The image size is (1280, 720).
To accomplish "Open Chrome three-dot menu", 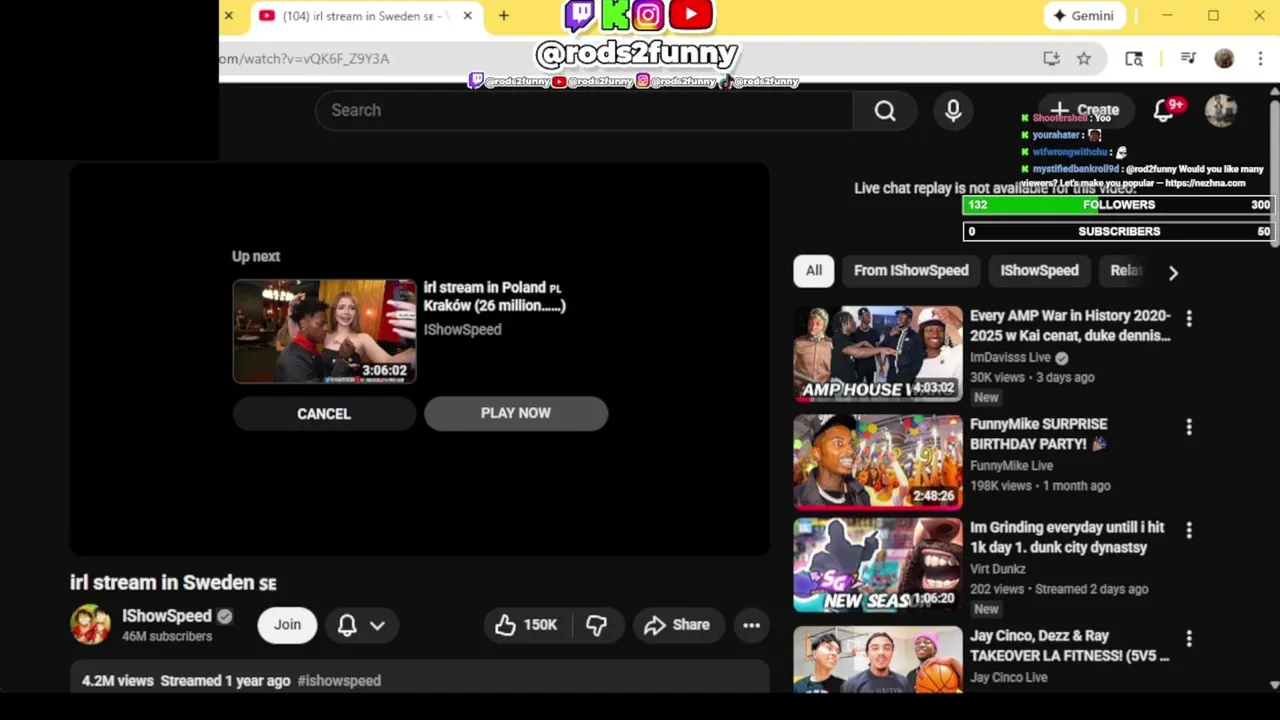I will [1260, 59].
